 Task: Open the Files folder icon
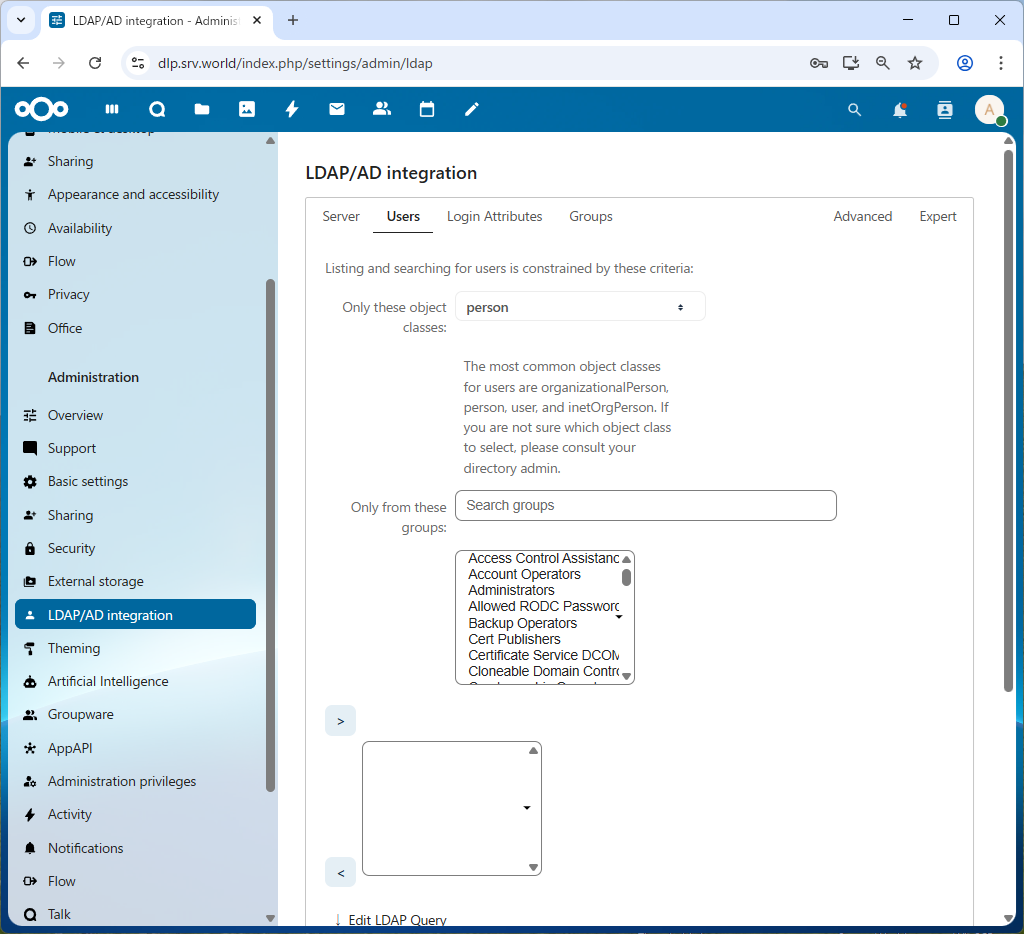202,109
